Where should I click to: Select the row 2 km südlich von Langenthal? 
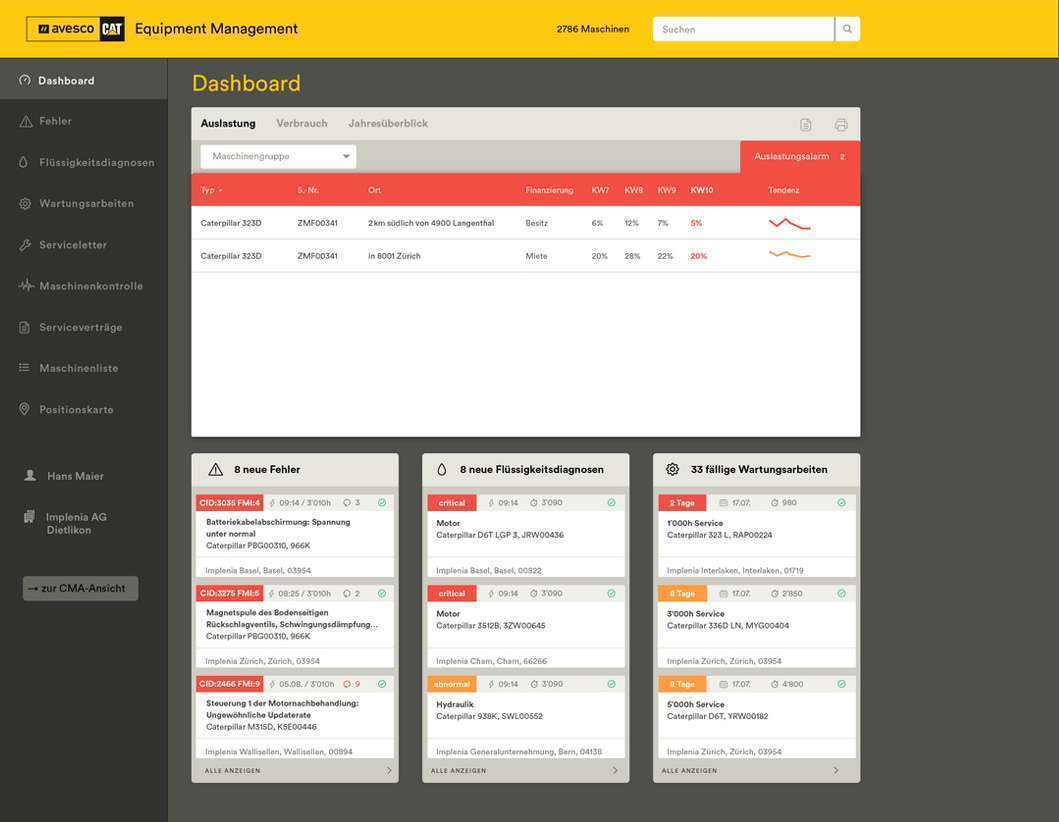525,223
